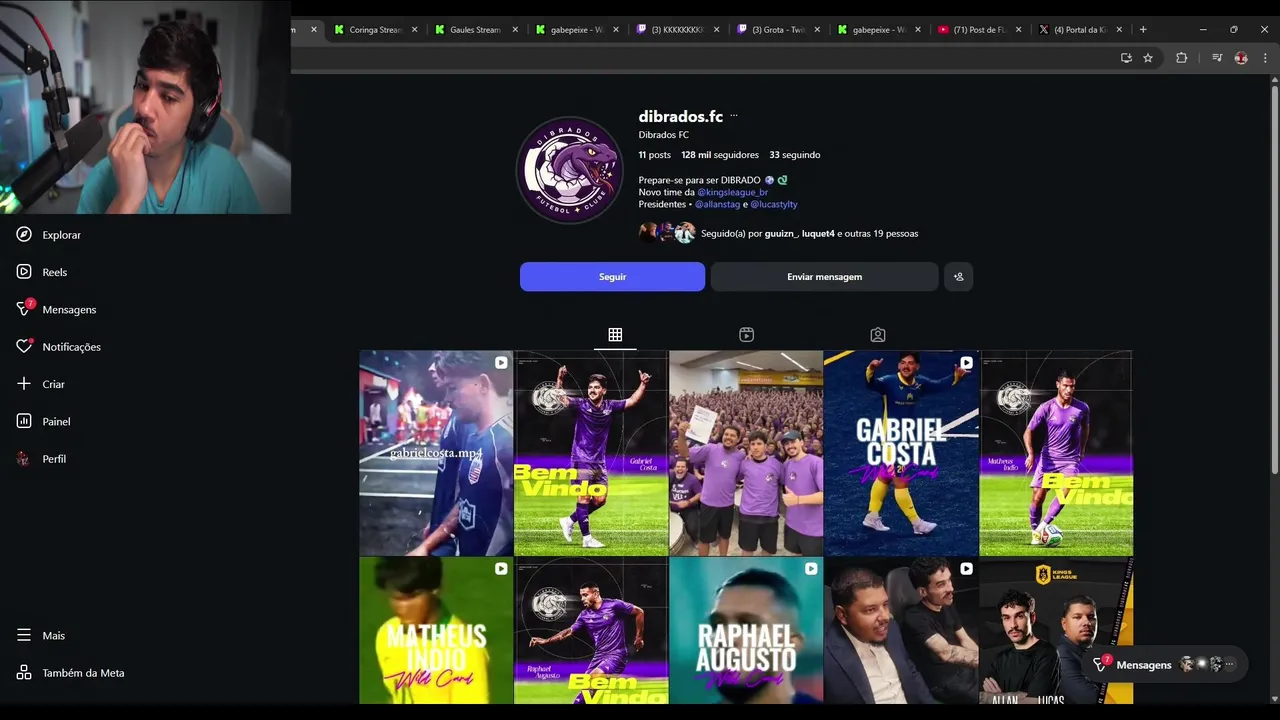Open the @kingsleague_br link
The height and width of the screenshot is (720, 1280).
tap(732, 192)
